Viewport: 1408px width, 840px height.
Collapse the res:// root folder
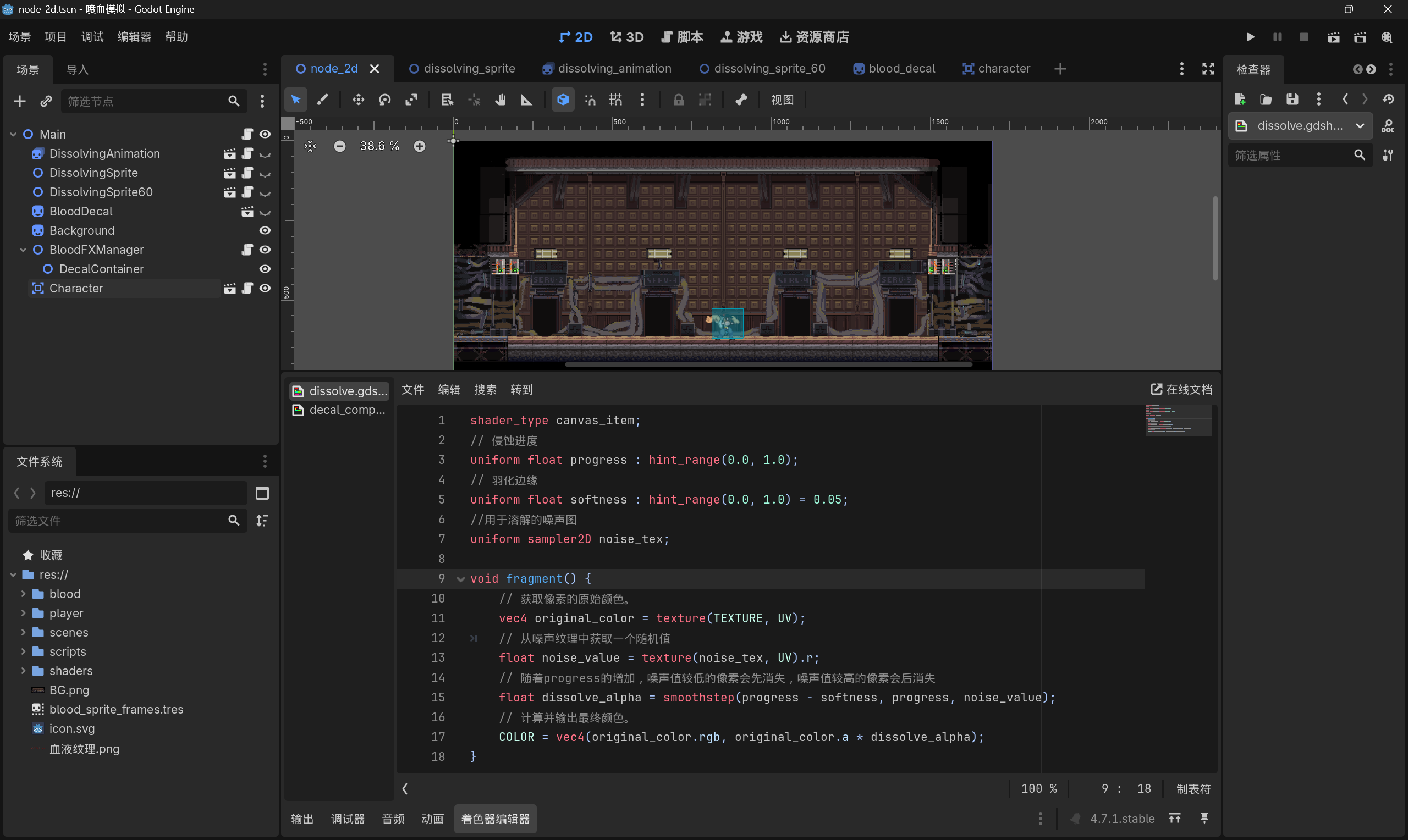click(13, 574)
